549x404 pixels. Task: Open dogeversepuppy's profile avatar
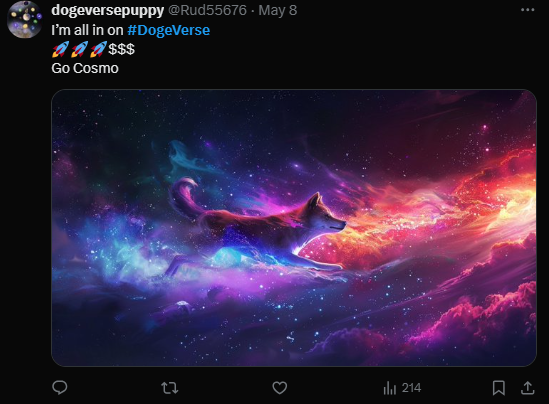click(25, 19)
